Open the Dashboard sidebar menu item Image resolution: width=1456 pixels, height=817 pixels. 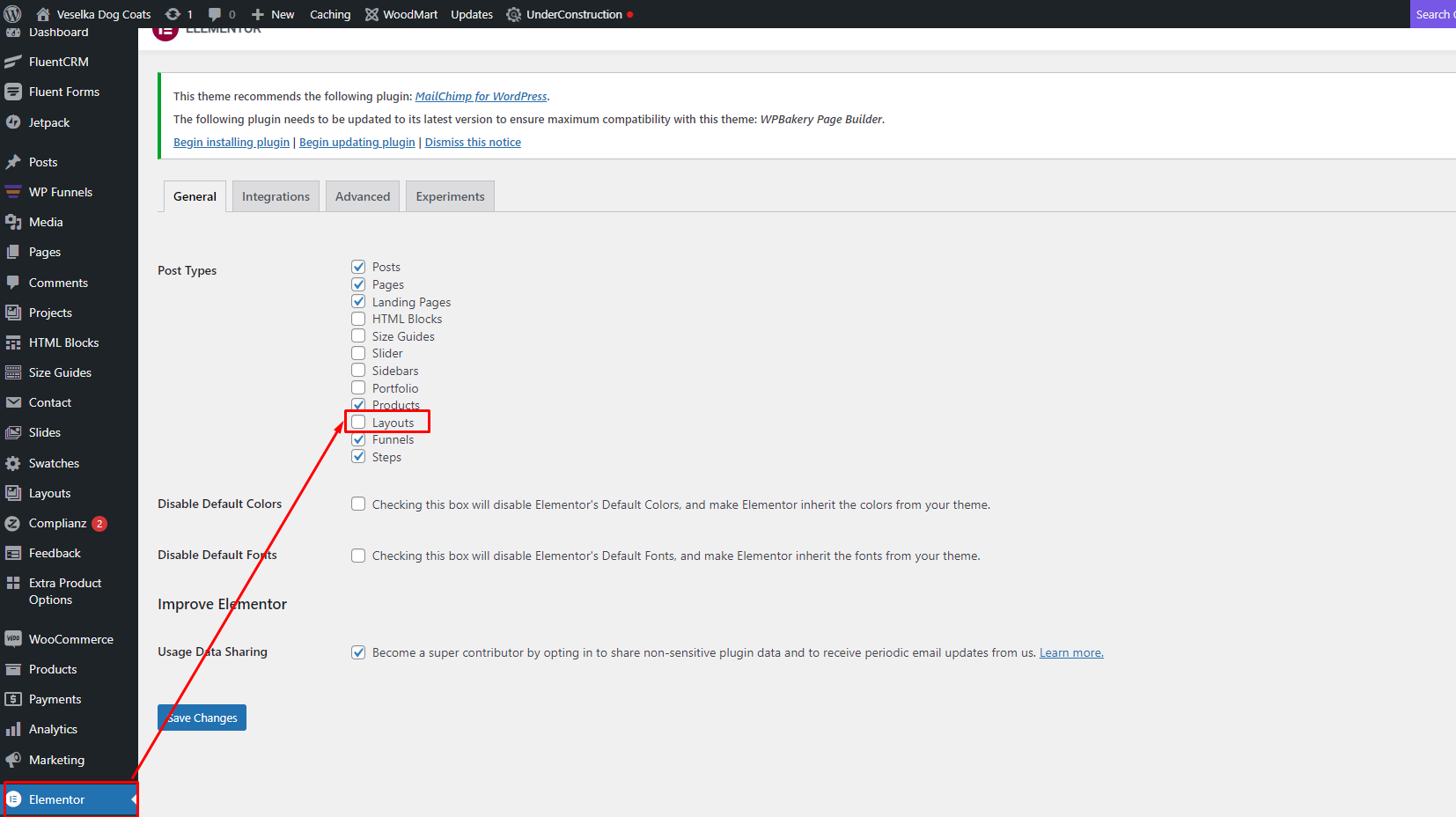[69, 33]
